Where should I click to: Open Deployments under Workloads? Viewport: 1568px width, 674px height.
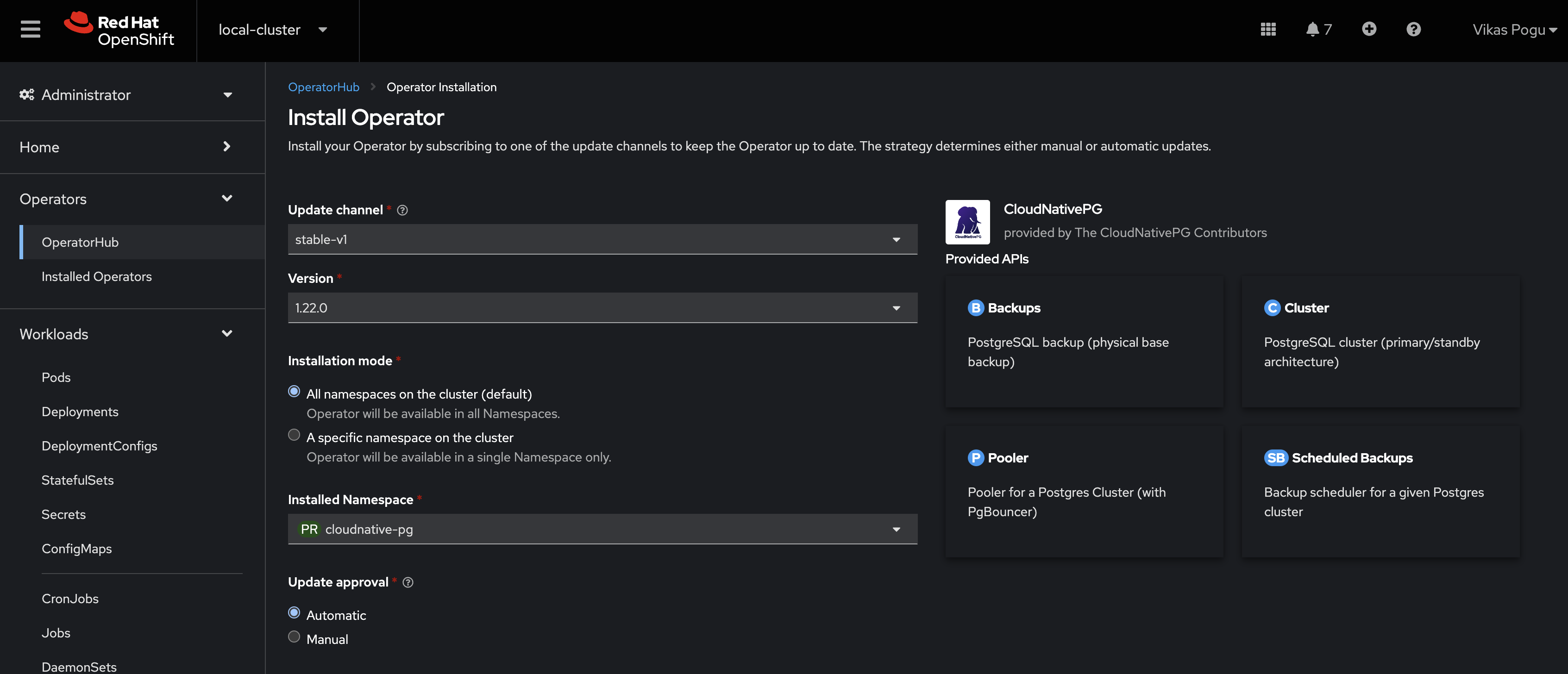pos(80,412)
